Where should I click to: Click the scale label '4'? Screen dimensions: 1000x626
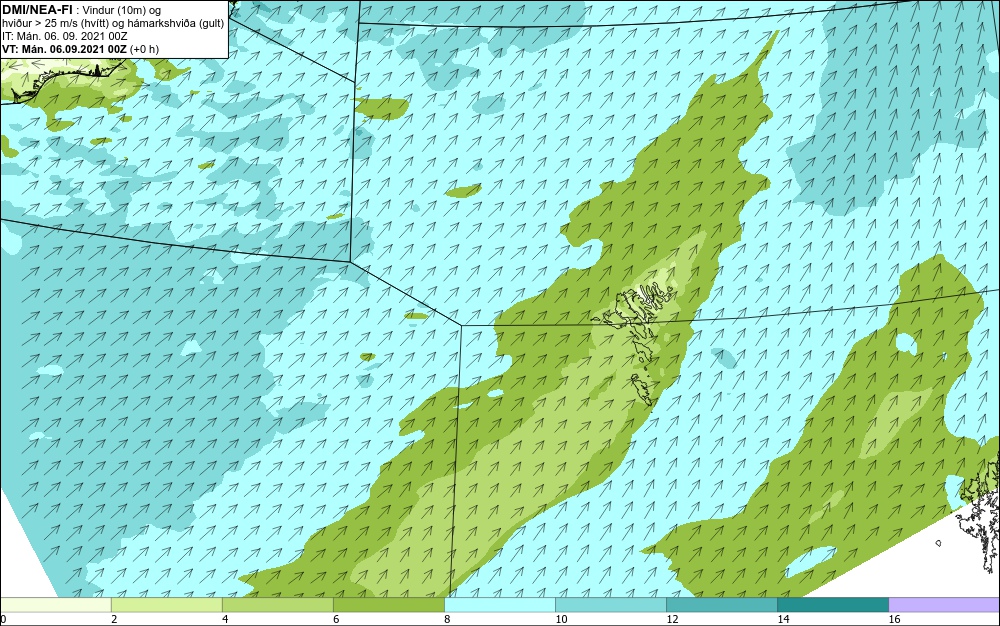pos(225,619)
